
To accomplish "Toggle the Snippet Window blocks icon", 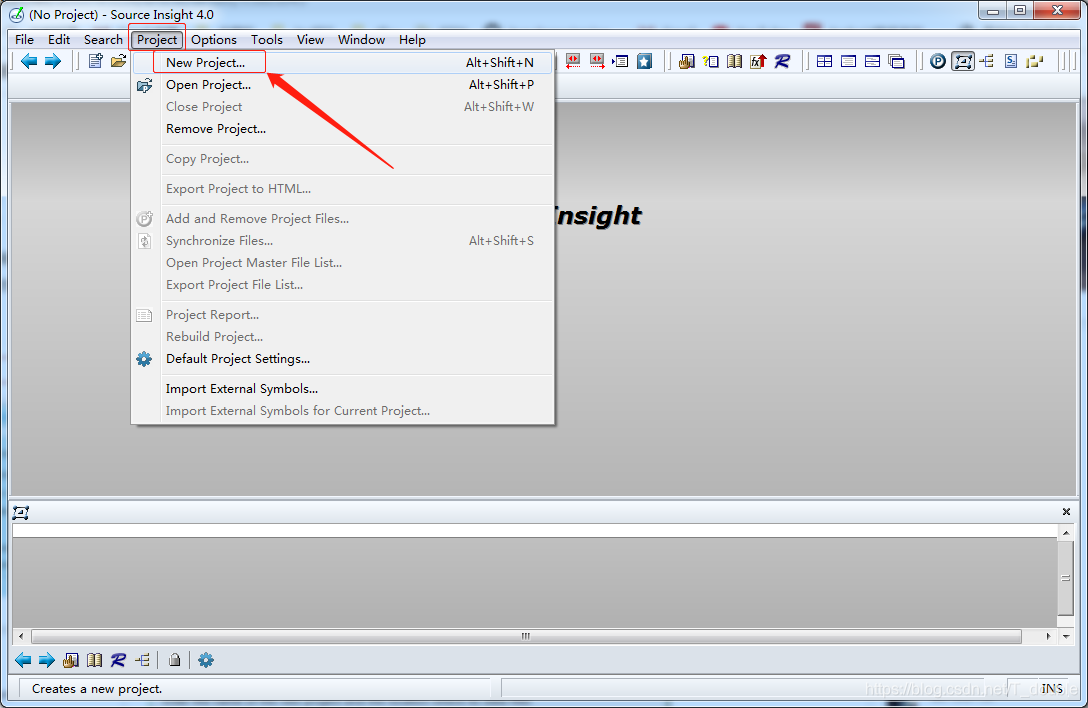I will (1035, 61).
